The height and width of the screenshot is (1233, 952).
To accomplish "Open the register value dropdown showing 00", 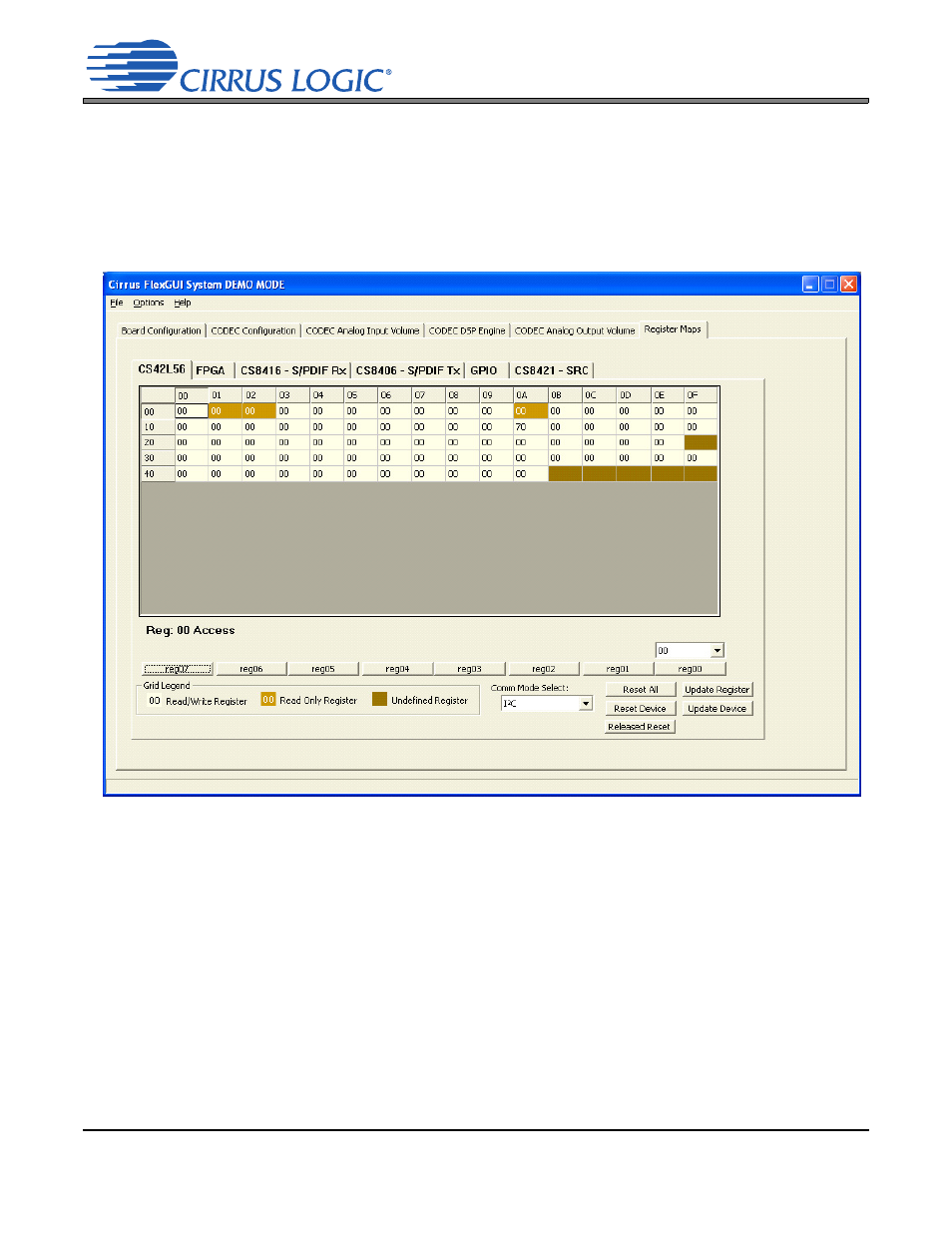I will [716, 651].
